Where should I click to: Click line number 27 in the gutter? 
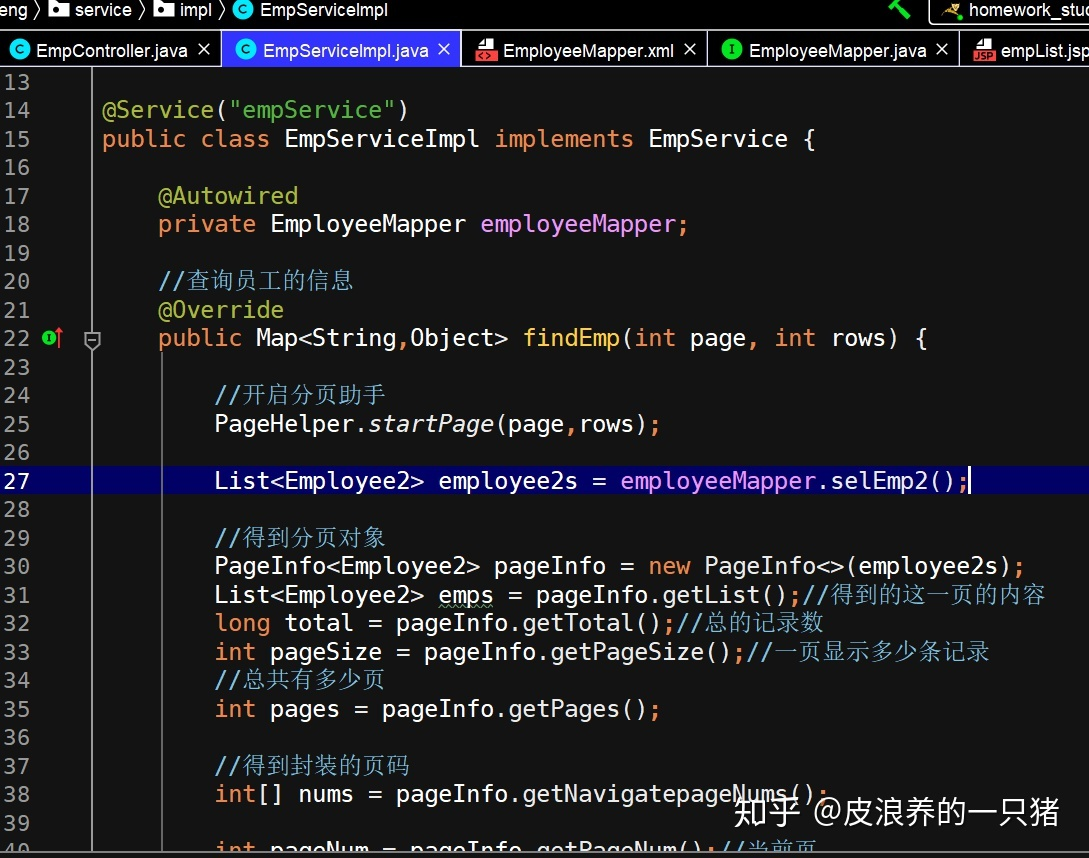point(17,481)
